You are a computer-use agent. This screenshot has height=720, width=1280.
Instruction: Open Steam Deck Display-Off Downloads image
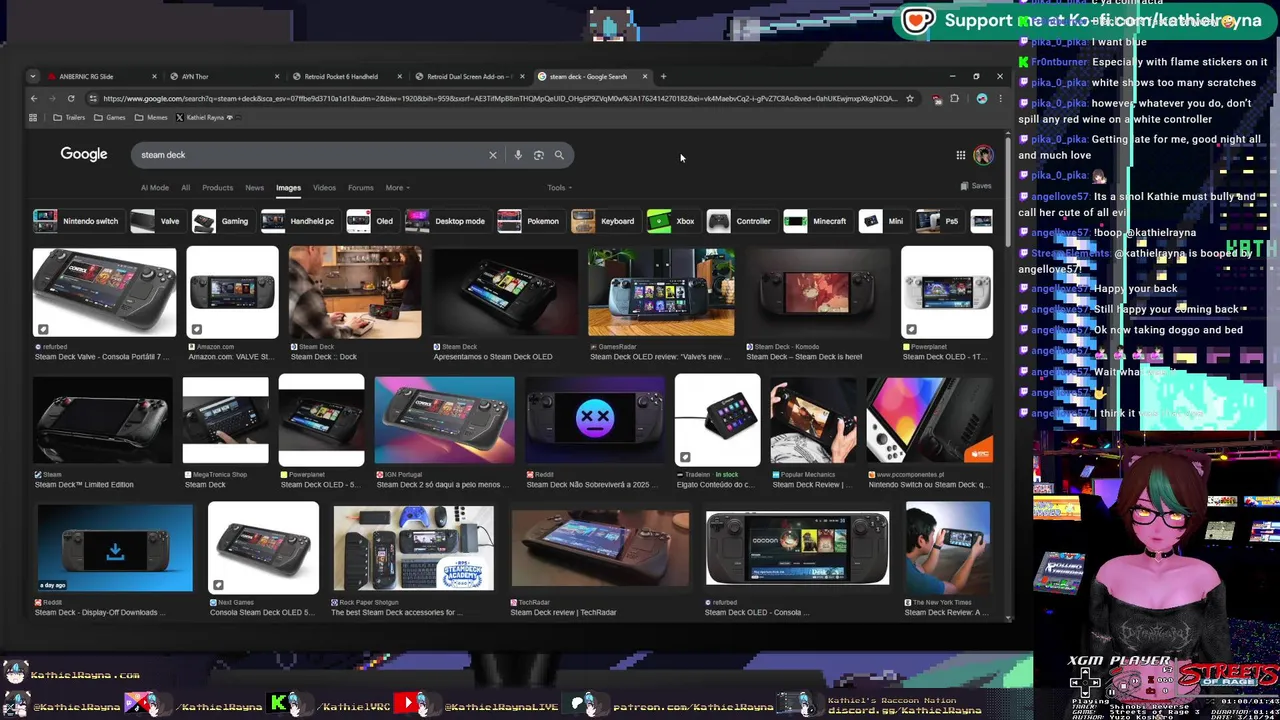(114, 548)
